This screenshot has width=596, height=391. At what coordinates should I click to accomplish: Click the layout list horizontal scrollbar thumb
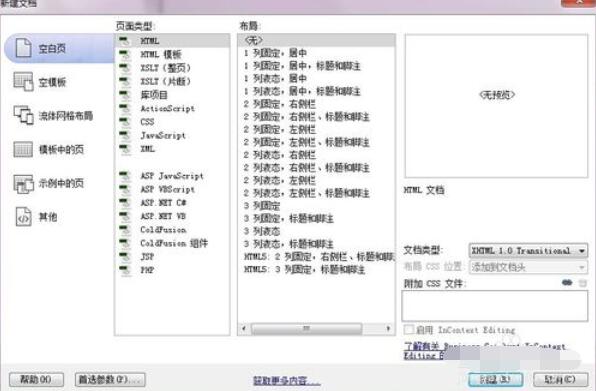(x=306, y=328)
